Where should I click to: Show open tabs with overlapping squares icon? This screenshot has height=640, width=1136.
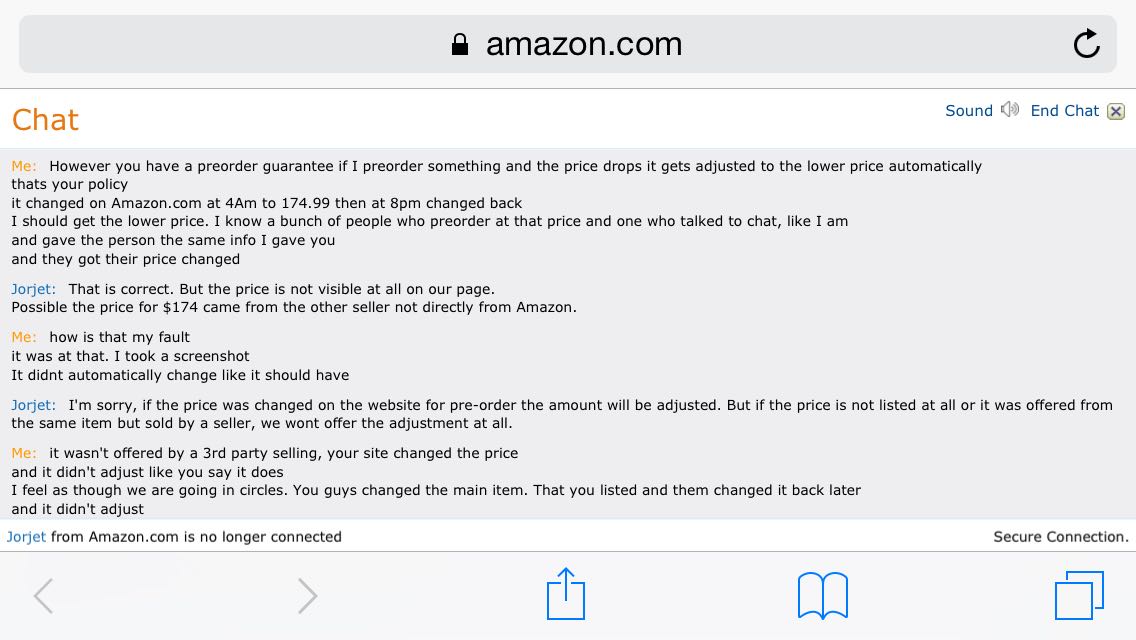pos(1079,595)
